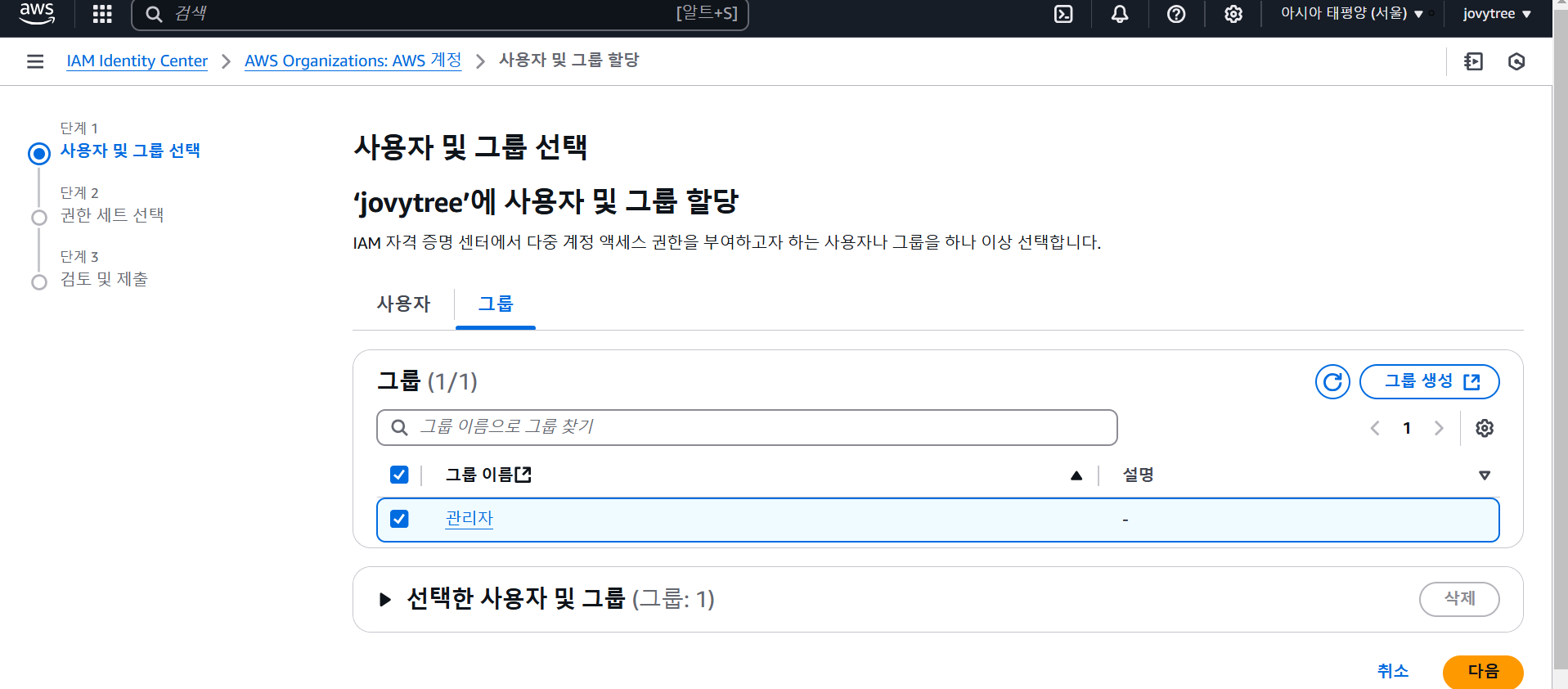Refresh the groups list
Viewport: 1568px width, 689px height.
tap(1332, 382)
